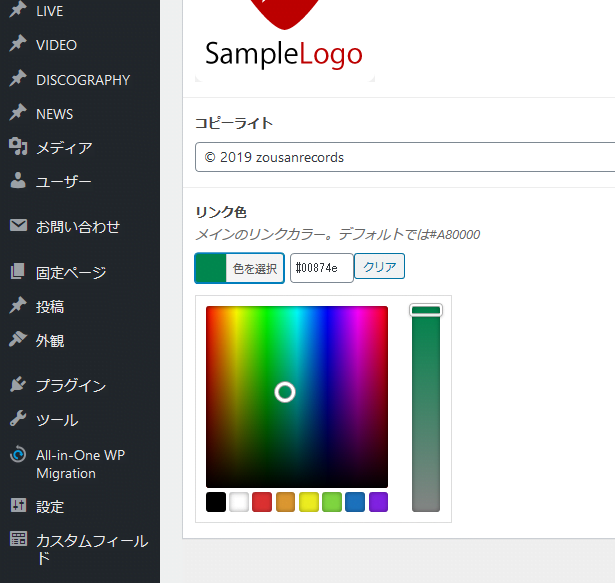Click the paintbrush icon beside 外観
Screen dimensions: 615x583
coord(18,340)
